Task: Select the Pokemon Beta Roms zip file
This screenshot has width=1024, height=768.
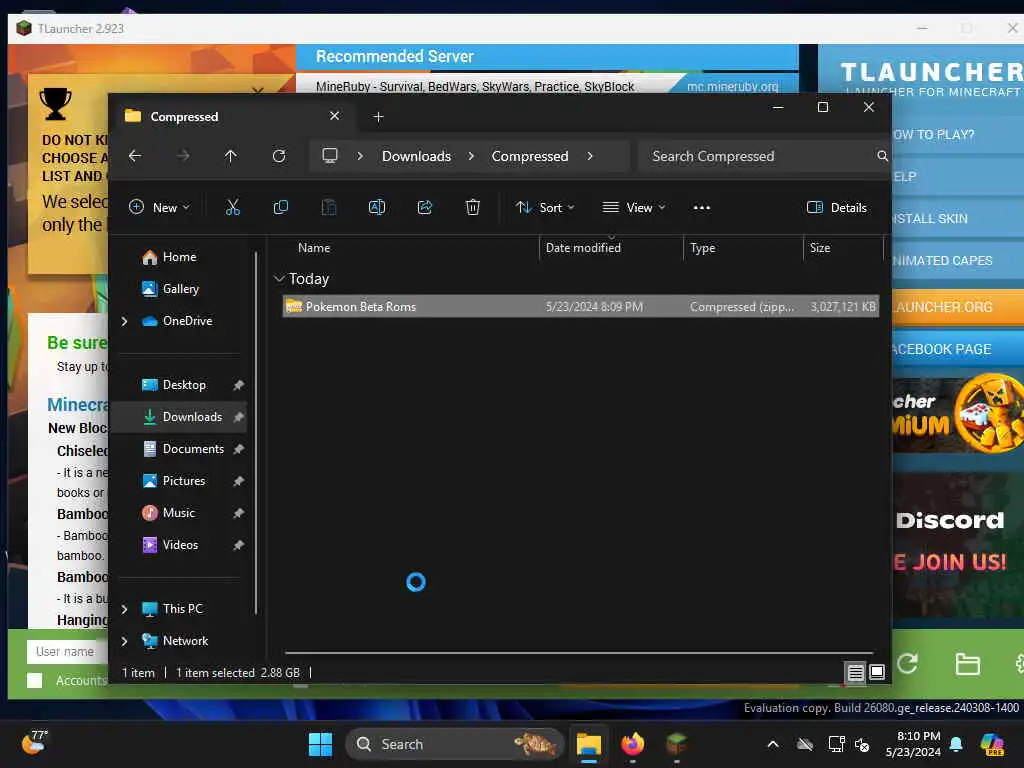Action: 581,306
